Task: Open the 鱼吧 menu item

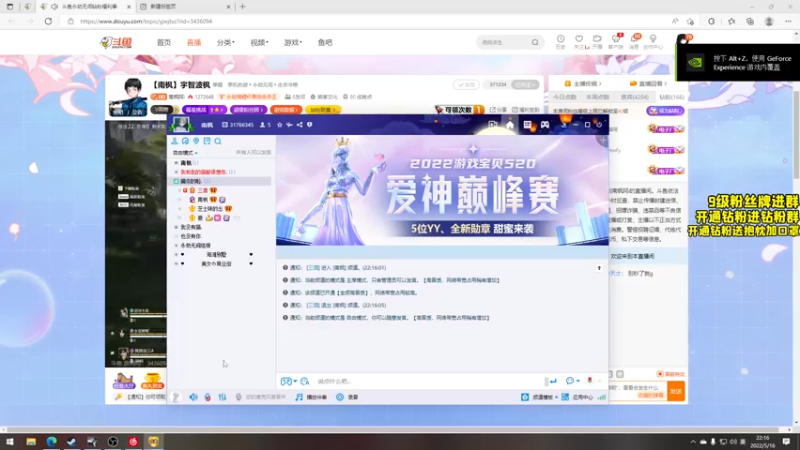Action: pyautogui.click(x=325, y=42)
